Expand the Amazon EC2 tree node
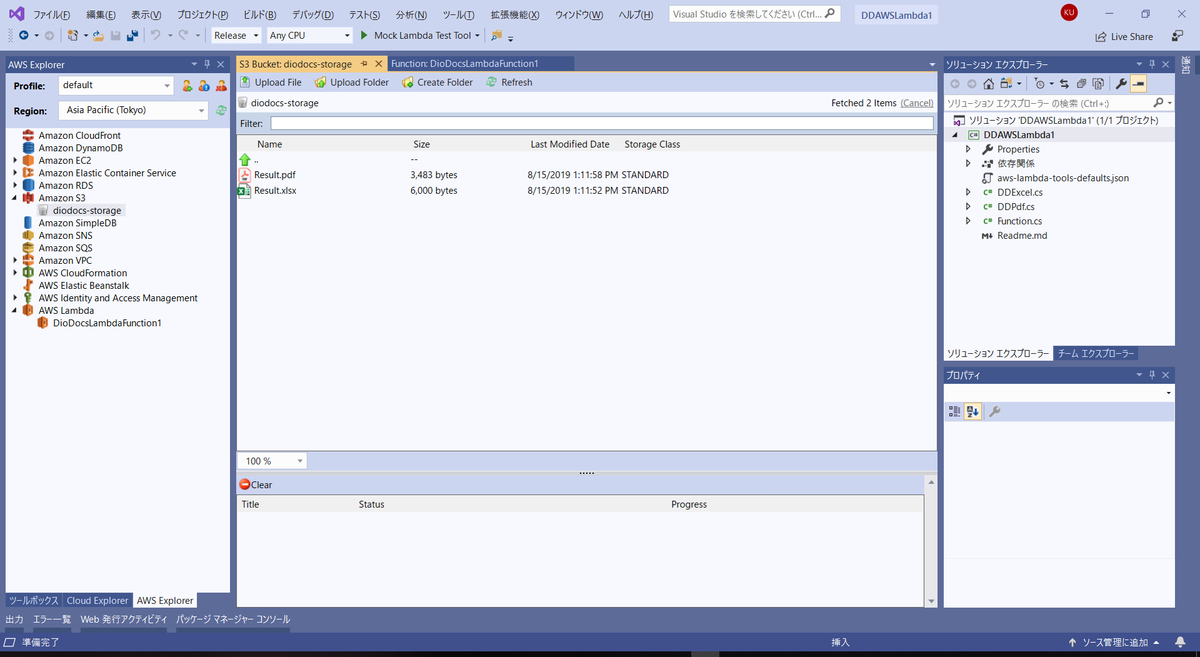 pyautogui.click(x=15, y=160)
